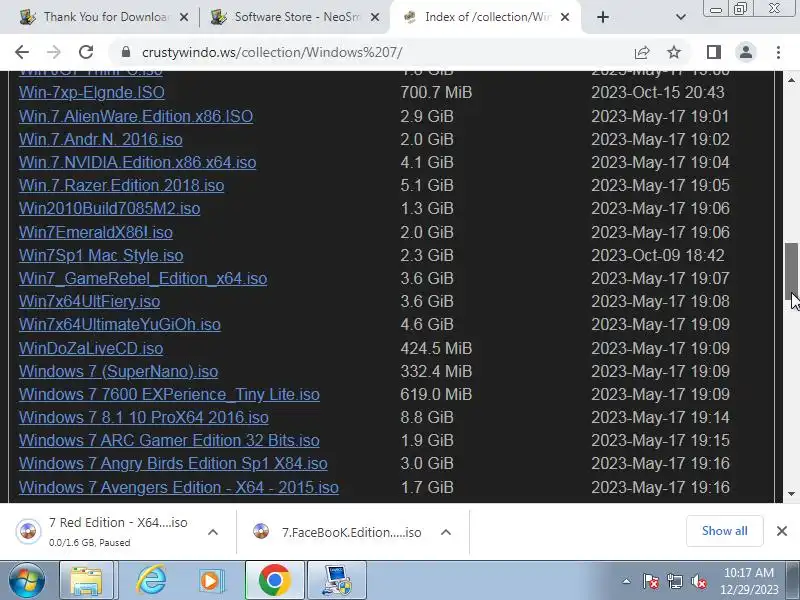Open the Windows Start menu
800x600 pixels.
click(26, 580)
